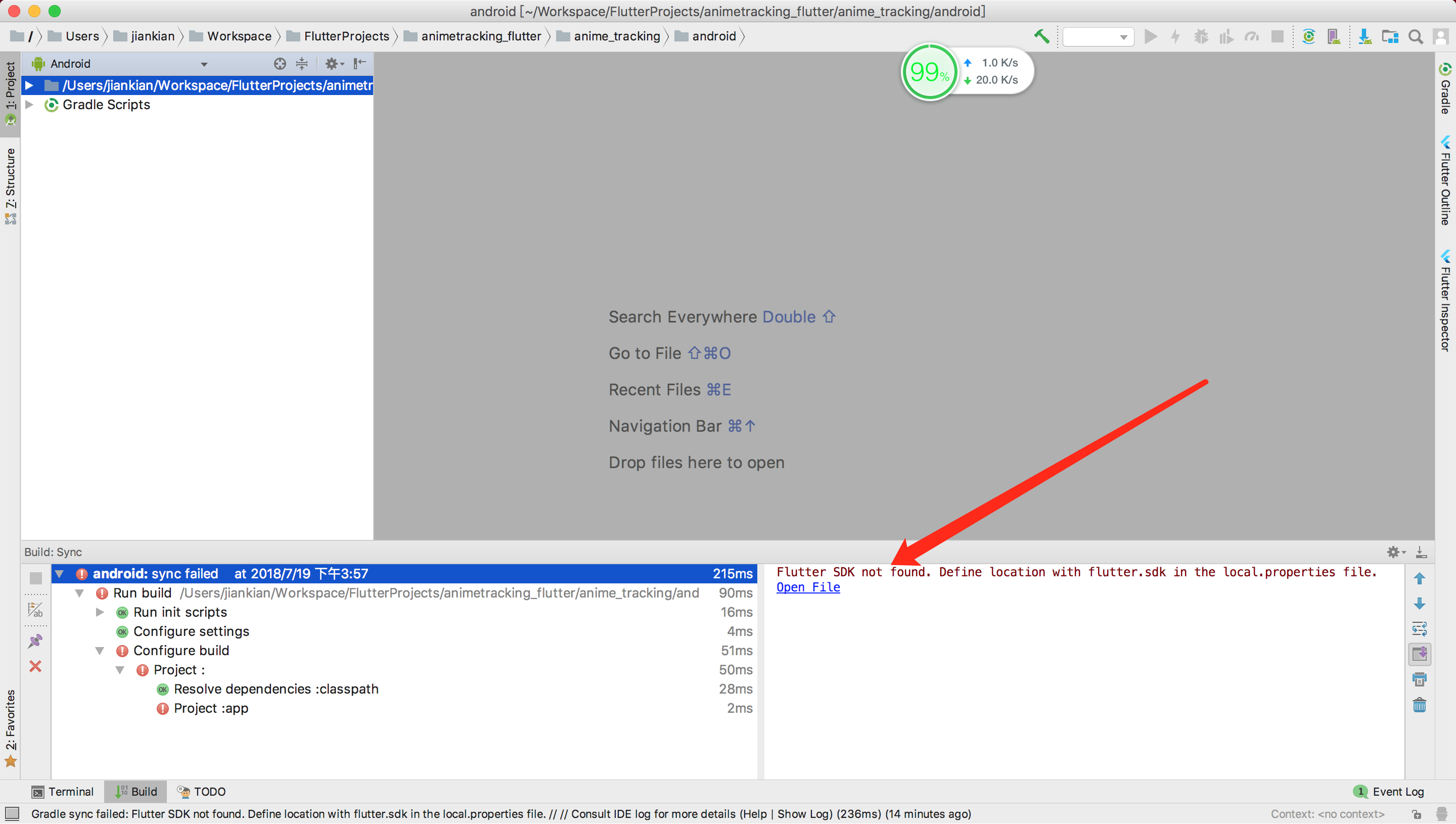Viewport: 1456px width, 824px height.
Task: Open the SDK Manager download icon
Action: 1364,37
